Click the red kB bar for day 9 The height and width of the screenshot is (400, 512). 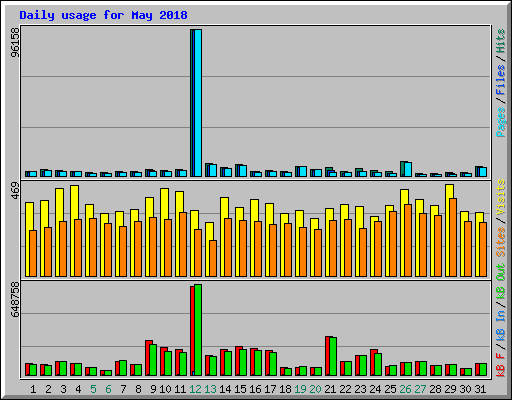click(x=147, y=358)
